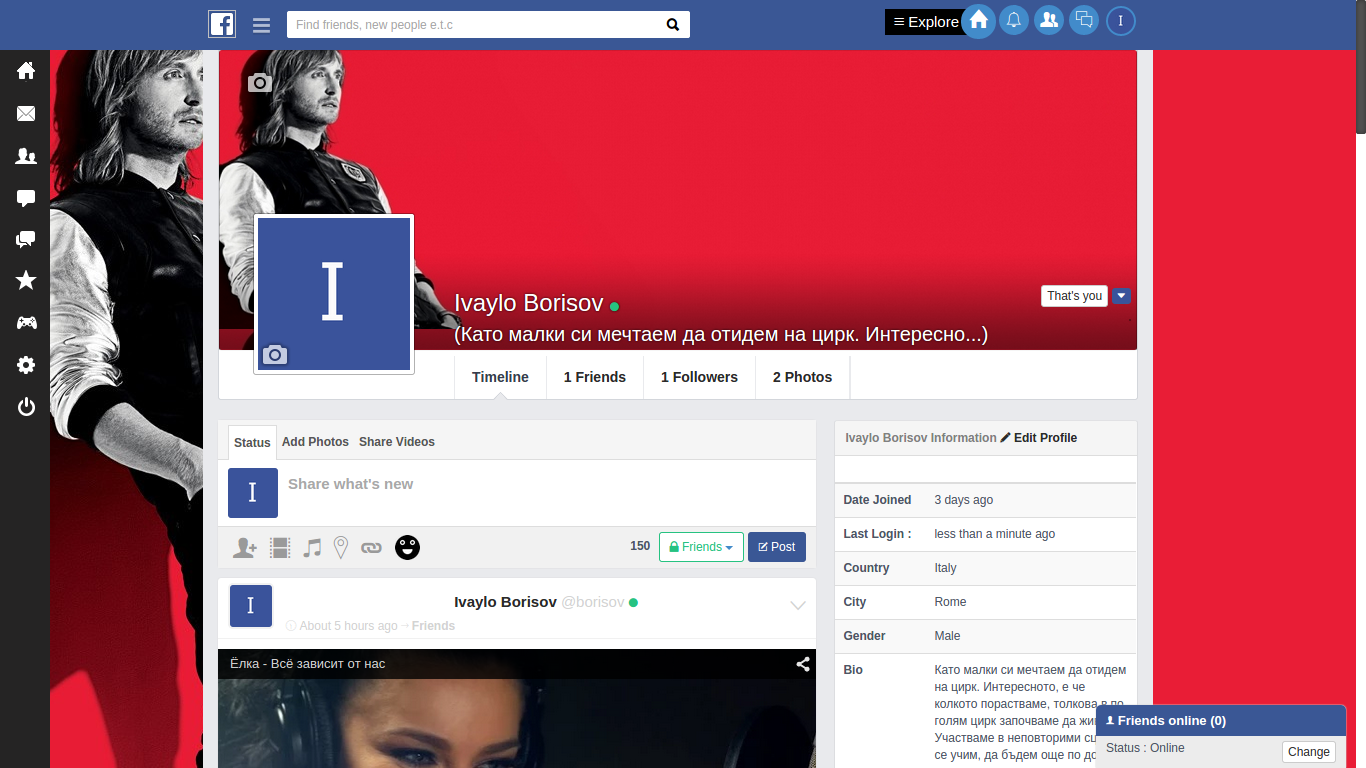Image resolution: width=1366 pixels, height=768 pixels.
Task: Click the Post button
Action: pos(777,547)
